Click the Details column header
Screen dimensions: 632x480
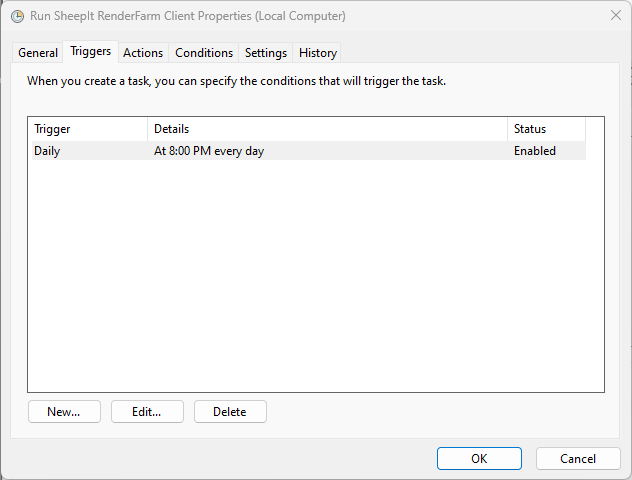(328, 129)
